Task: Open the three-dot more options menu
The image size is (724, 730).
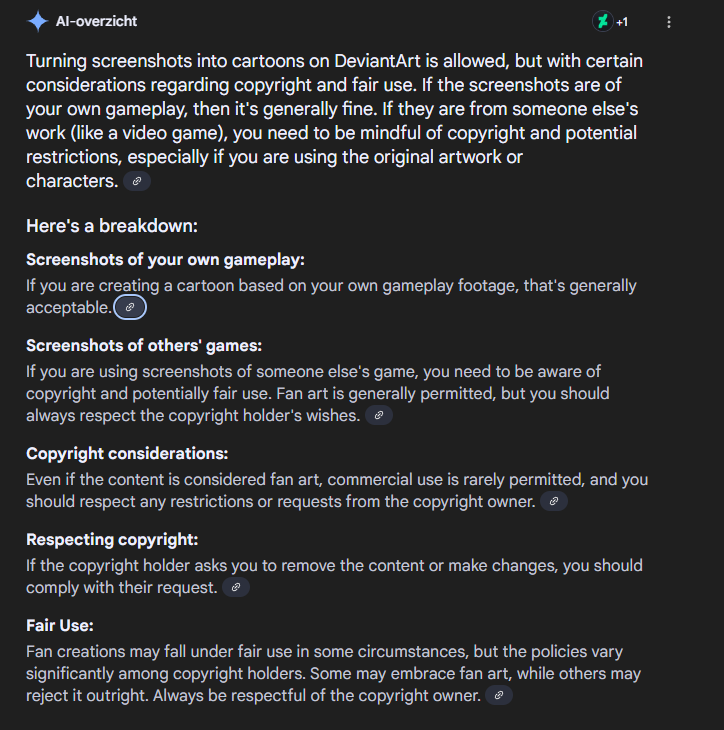Action: coord(669,22)
